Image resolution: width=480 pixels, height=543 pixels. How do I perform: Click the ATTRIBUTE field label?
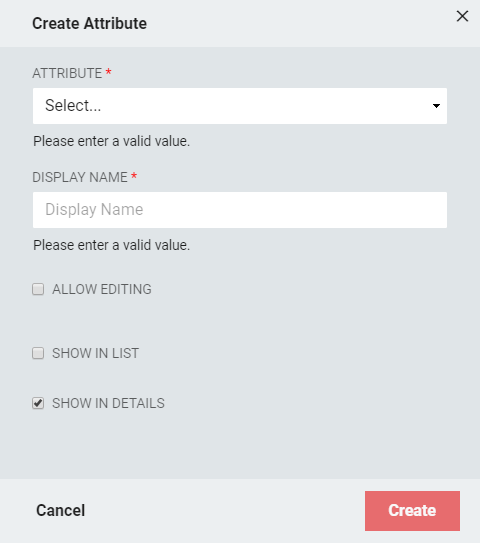click(x=67, y=73)
